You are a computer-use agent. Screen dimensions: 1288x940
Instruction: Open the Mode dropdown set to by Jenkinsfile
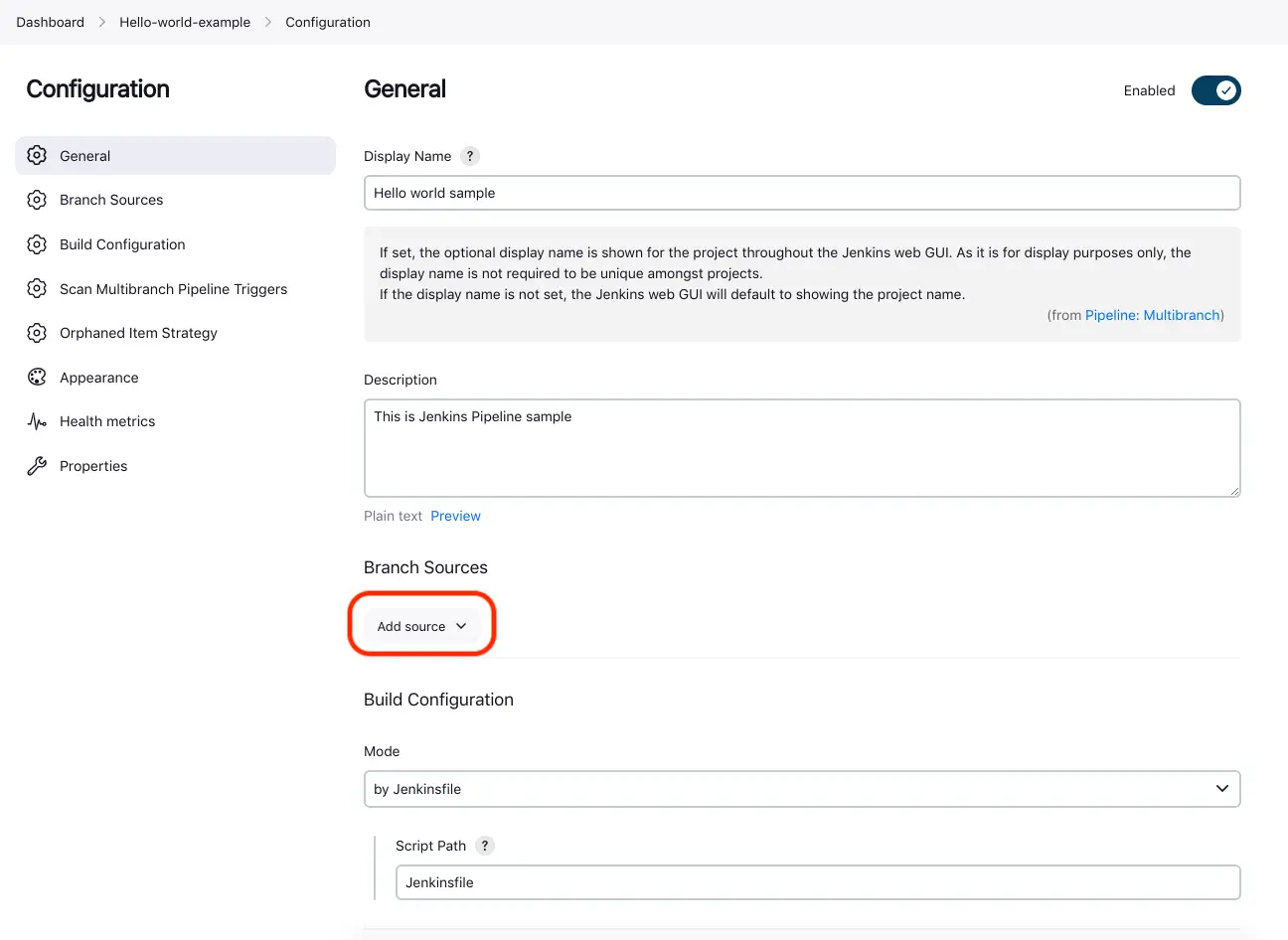pyautogui.click(x=802, y=789)
